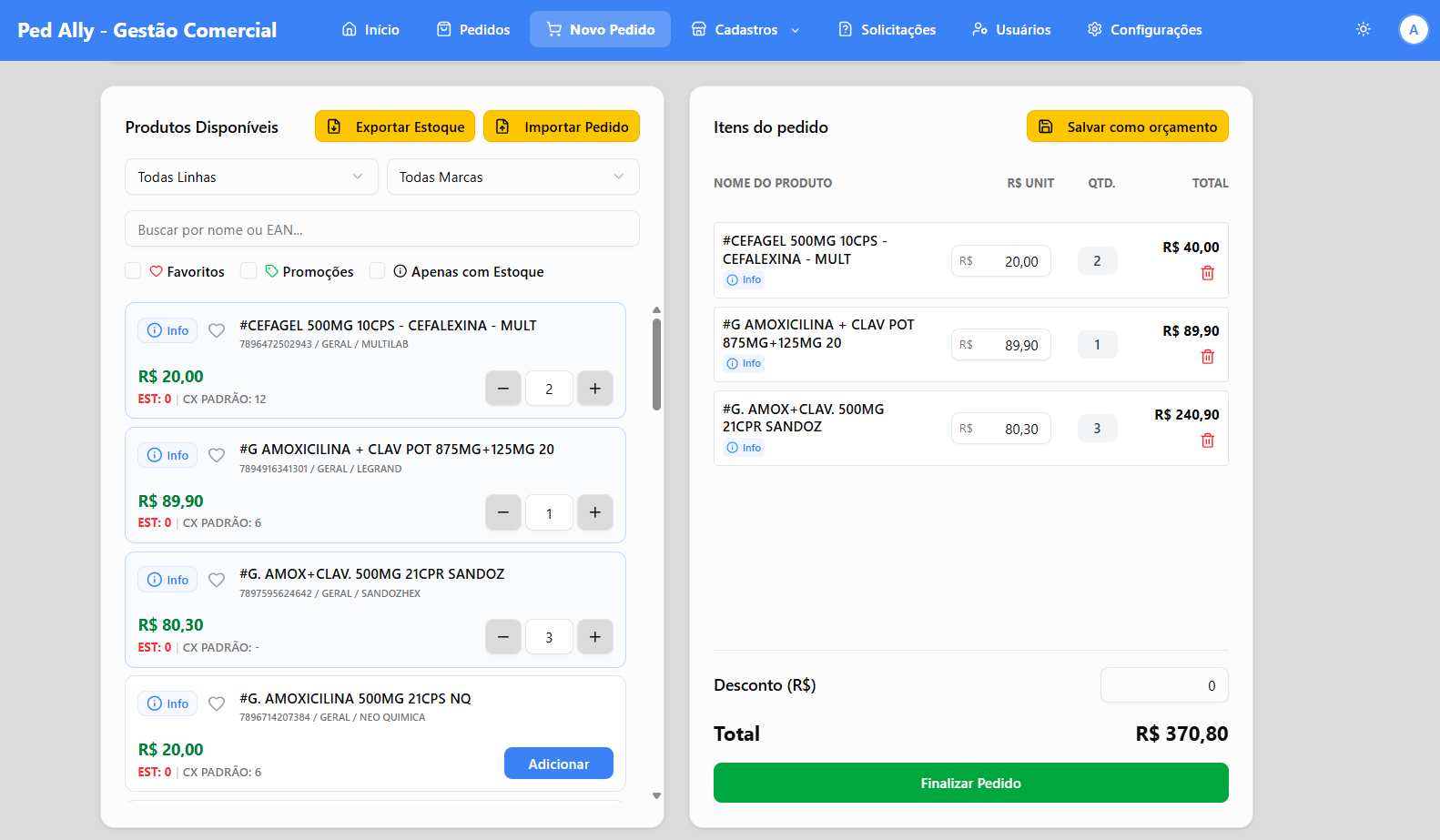Decrease quantity of G. AMOX+CLAV. 500MG SANDOZ

(503, 637)
